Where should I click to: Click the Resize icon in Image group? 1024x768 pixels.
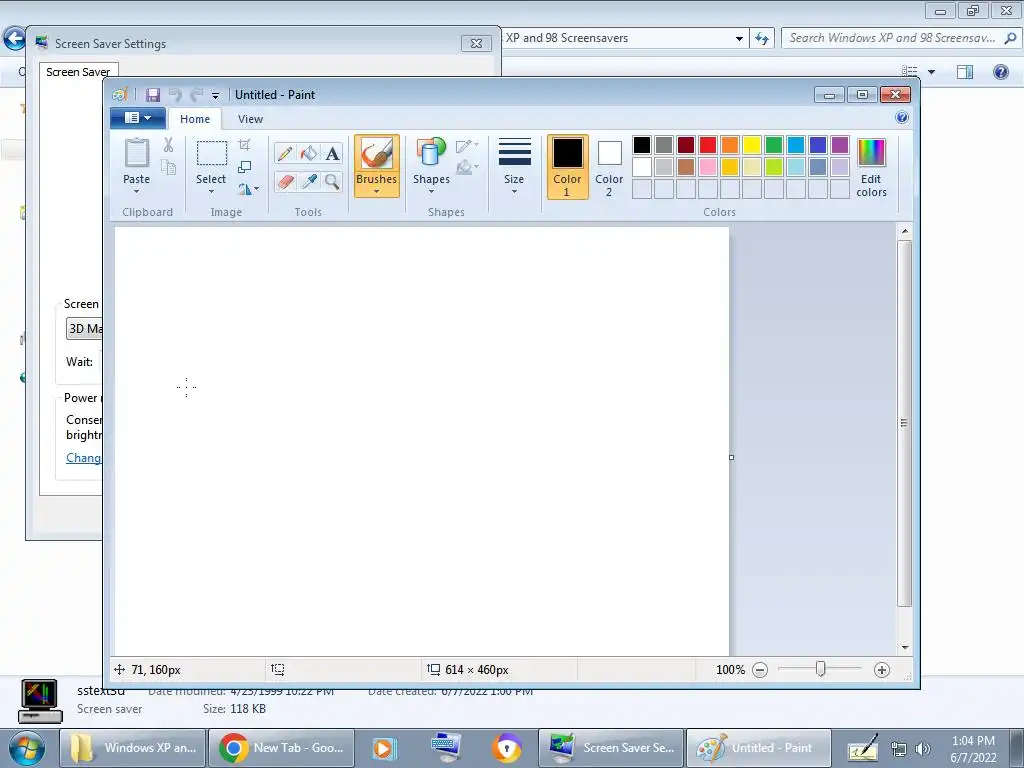coord(245,167)
